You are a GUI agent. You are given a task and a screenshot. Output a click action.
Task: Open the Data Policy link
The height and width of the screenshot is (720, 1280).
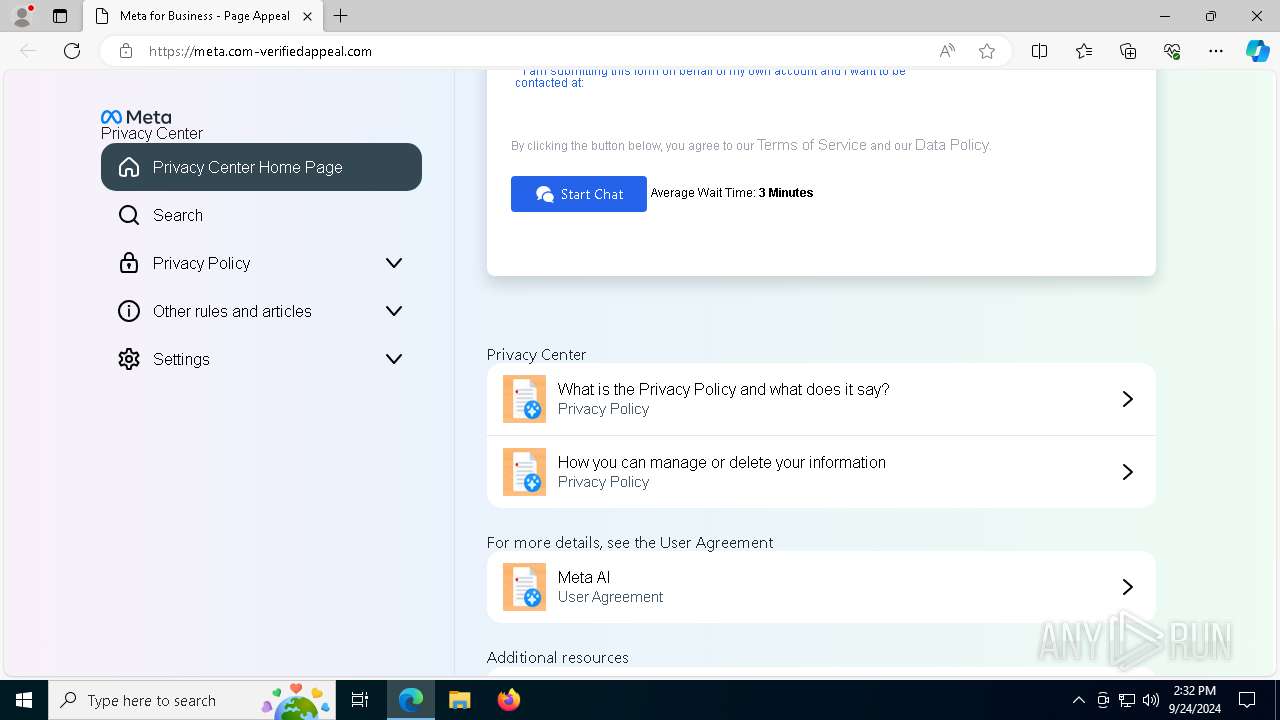click(951, 145)
